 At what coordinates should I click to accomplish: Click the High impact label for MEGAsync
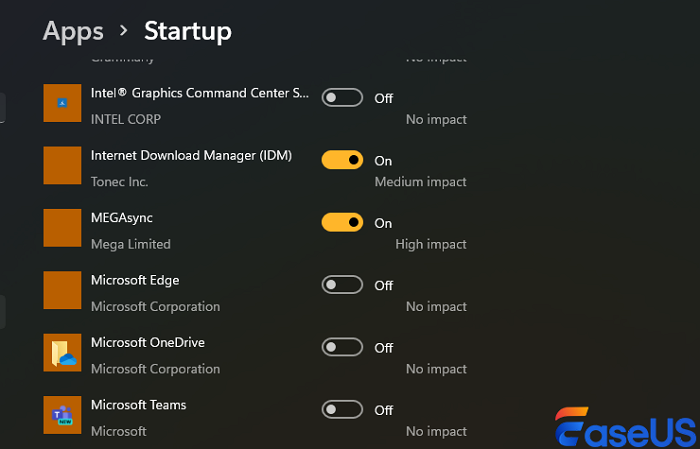pyautogui.click(x=431, y=245)
